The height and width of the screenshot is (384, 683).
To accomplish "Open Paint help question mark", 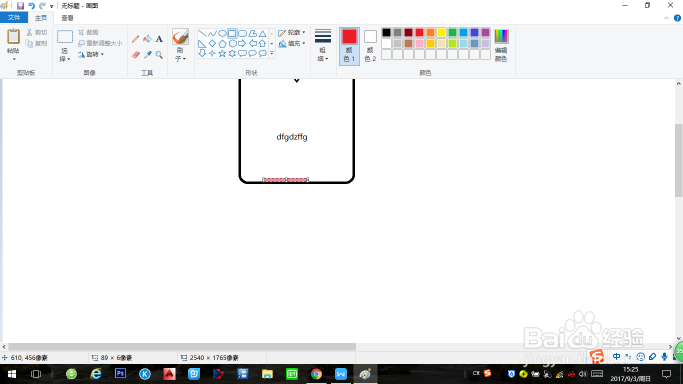I will [677, 18].
